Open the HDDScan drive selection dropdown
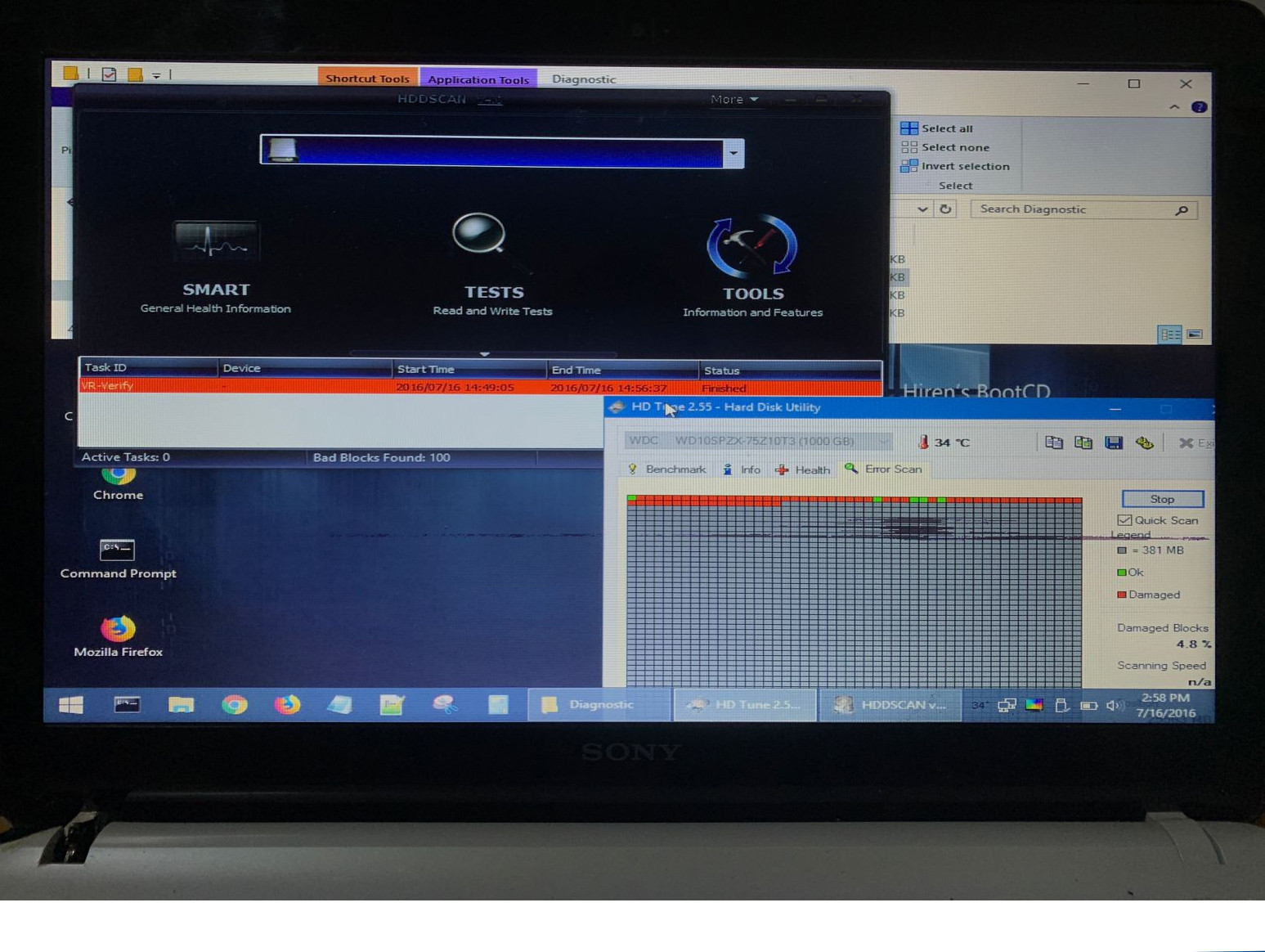Screen dimensions: 1265x952 (733, 153)
